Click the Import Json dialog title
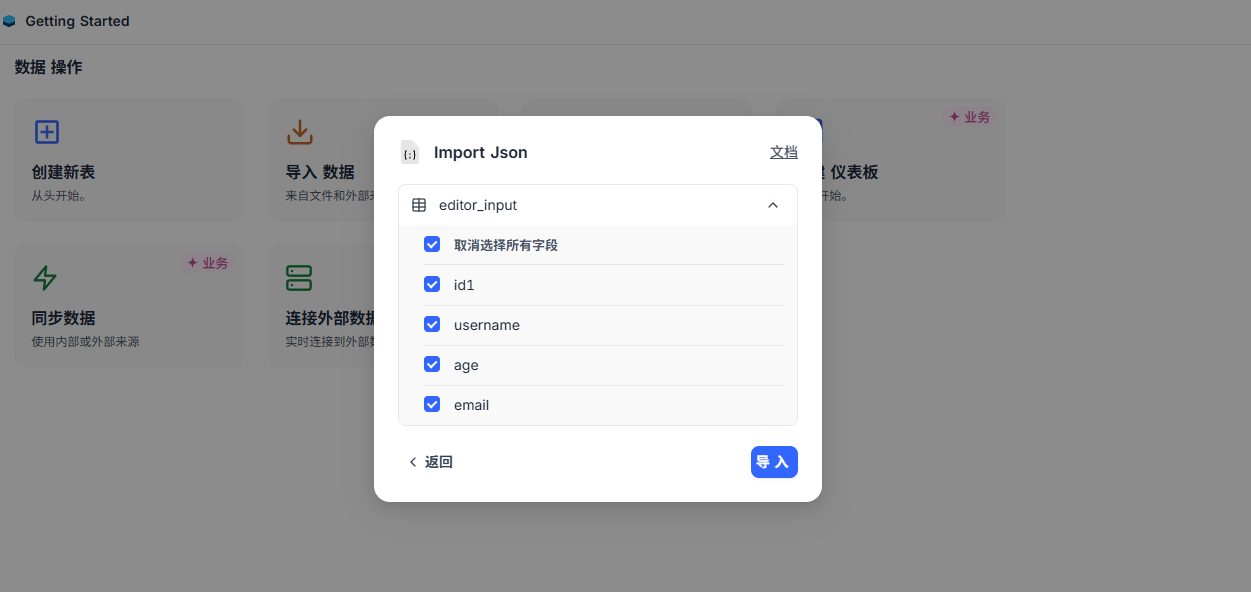Image resolution: width=1251 pixels, height=592 pixels. click(x=481, y=152)
